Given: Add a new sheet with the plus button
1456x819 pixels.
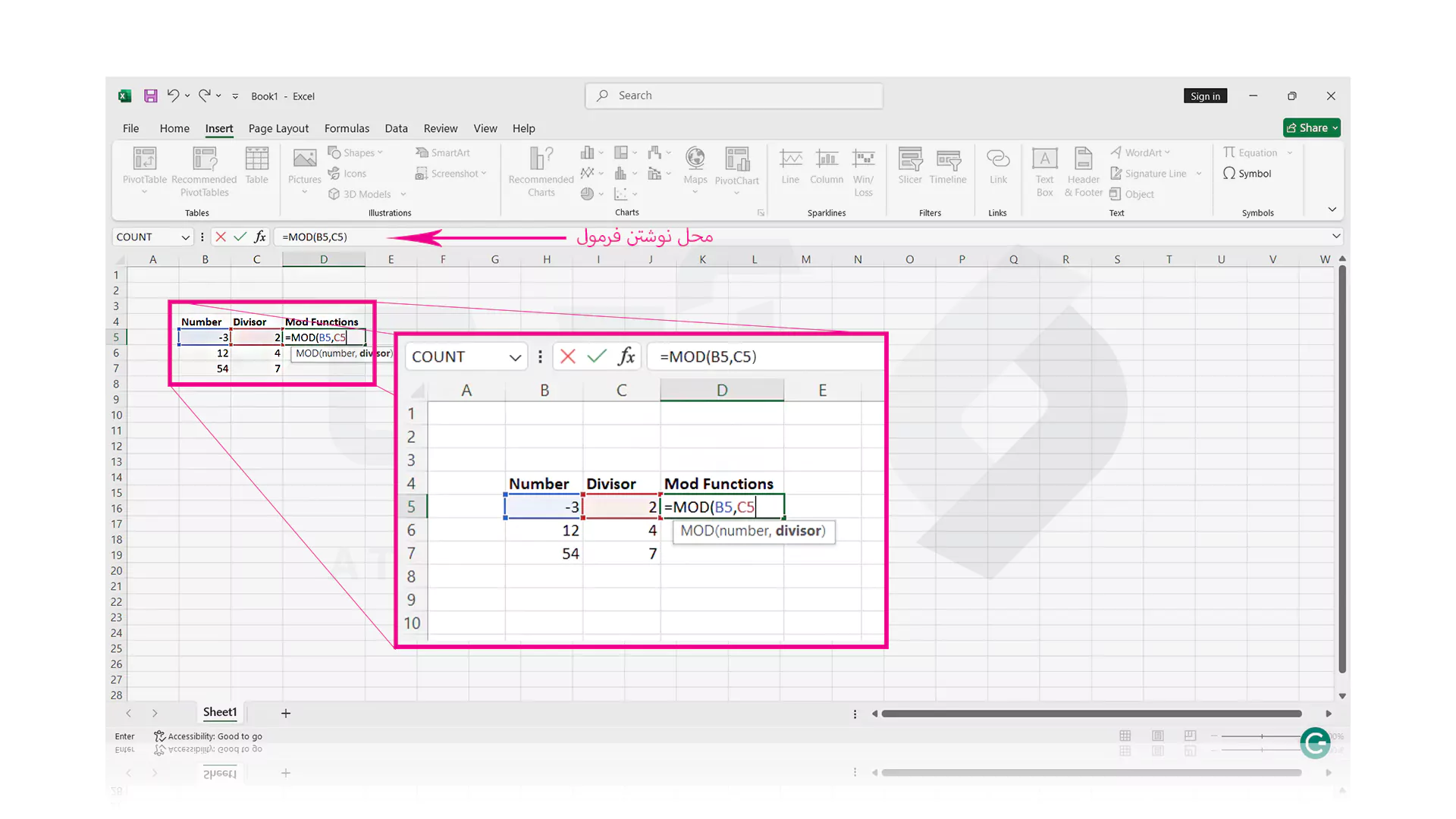Looking at the screenshot, I should pos(286,713).
